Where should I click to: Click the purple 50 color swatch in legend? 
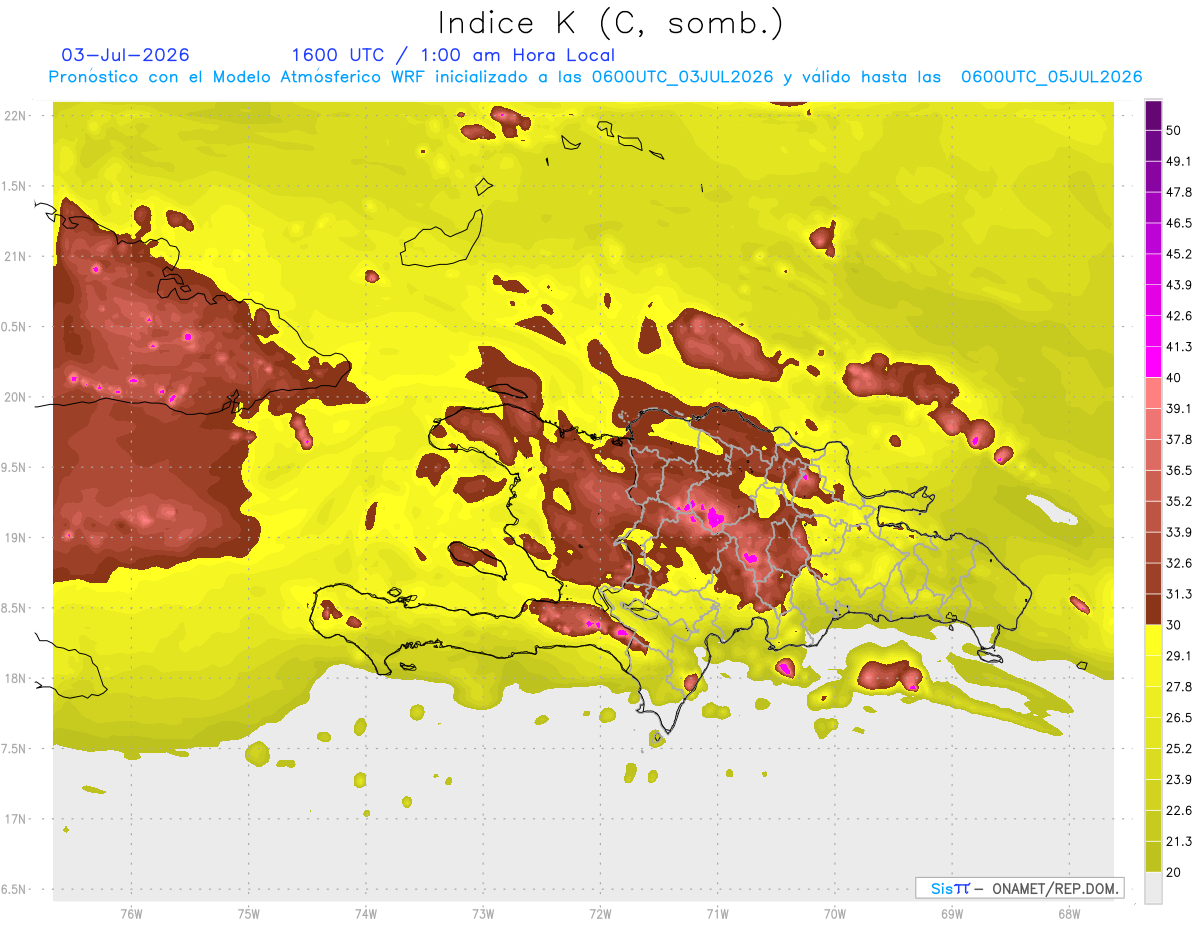(x=1153, y=117)
